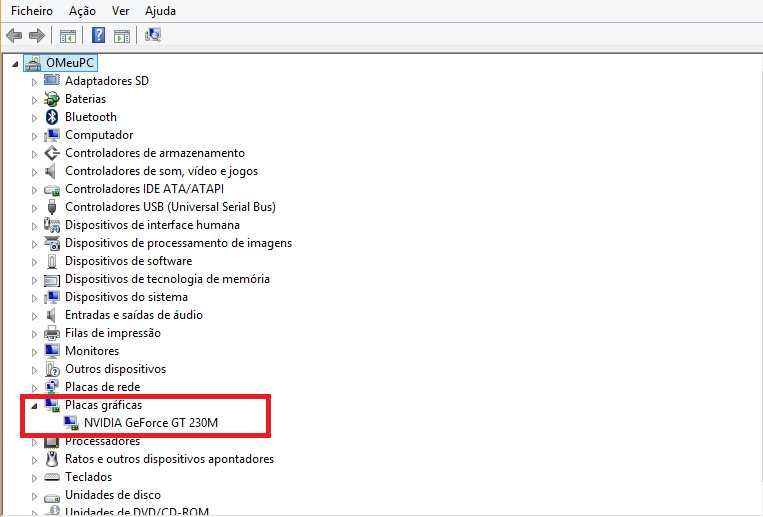The width and height of the screenshot is (763, 517).
Task: Click the NVIDIA GeForce GT 230M icon
Action: (71, 423)
